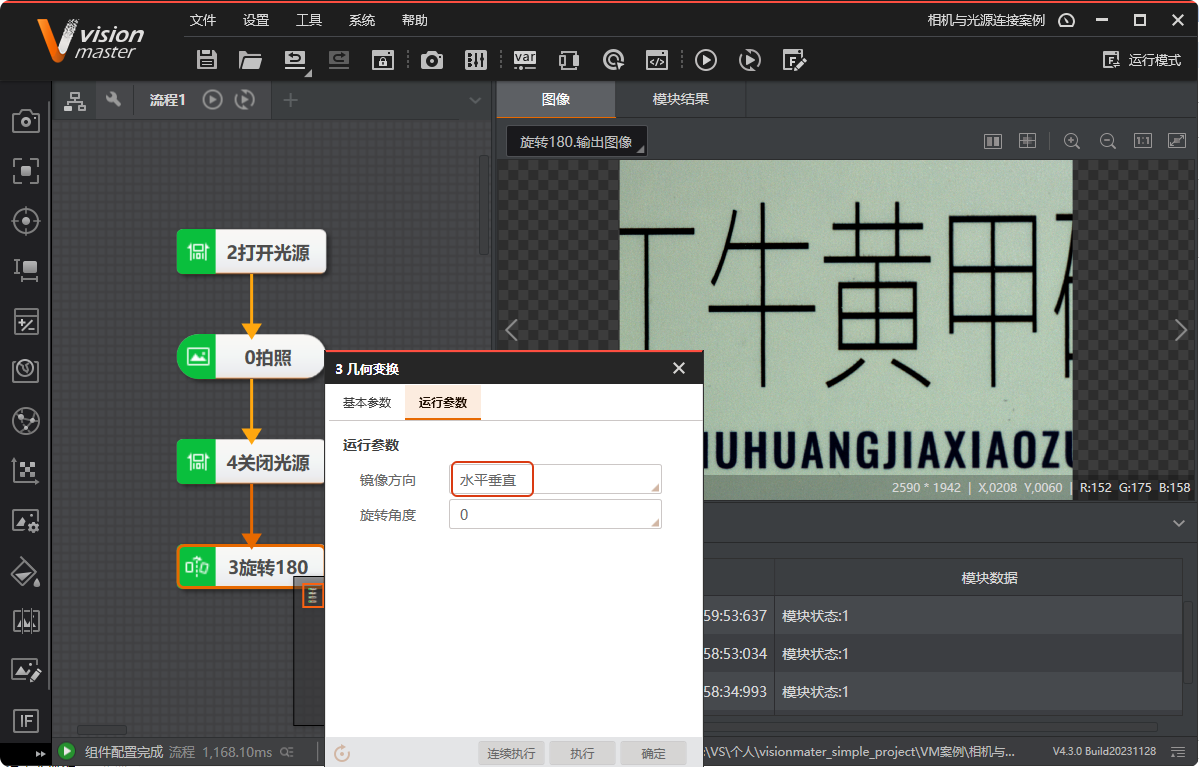Open the 旋转角度 dropdown
1199x767 pixels.
(x=555, y=514)
